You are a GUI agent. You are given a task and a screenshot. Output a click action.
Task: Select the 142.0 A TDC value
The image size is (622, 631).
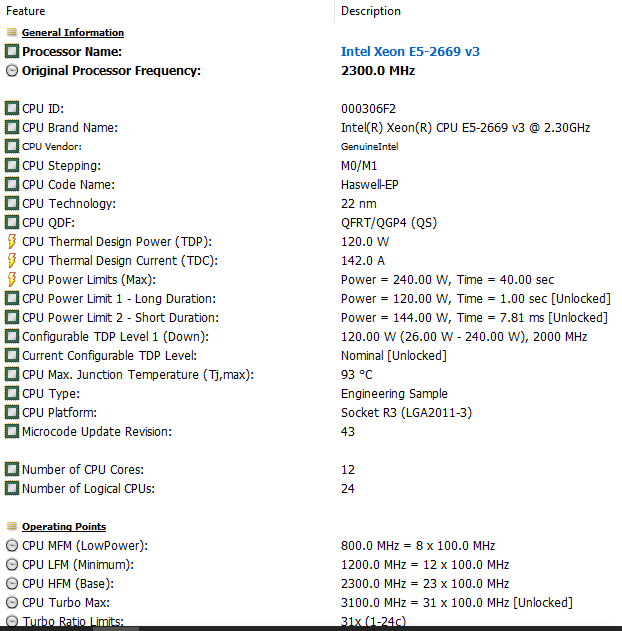pyautogui.click(x=362, y=261)
